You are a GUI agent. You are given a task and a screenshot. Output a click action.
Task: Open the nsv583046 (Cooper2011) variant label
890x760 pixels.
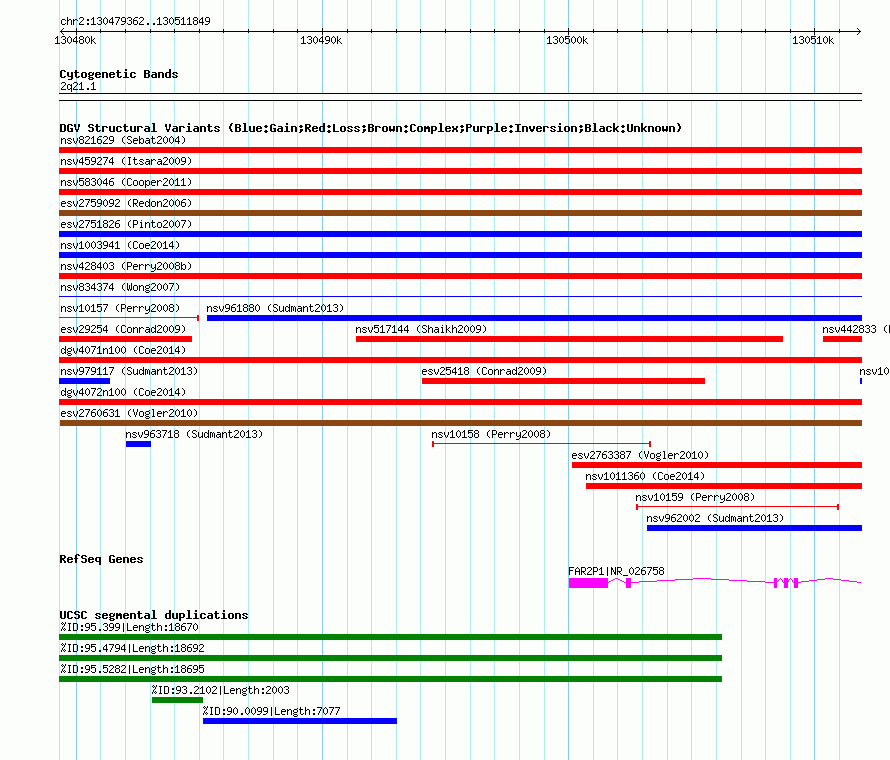(x=125, y=182)
